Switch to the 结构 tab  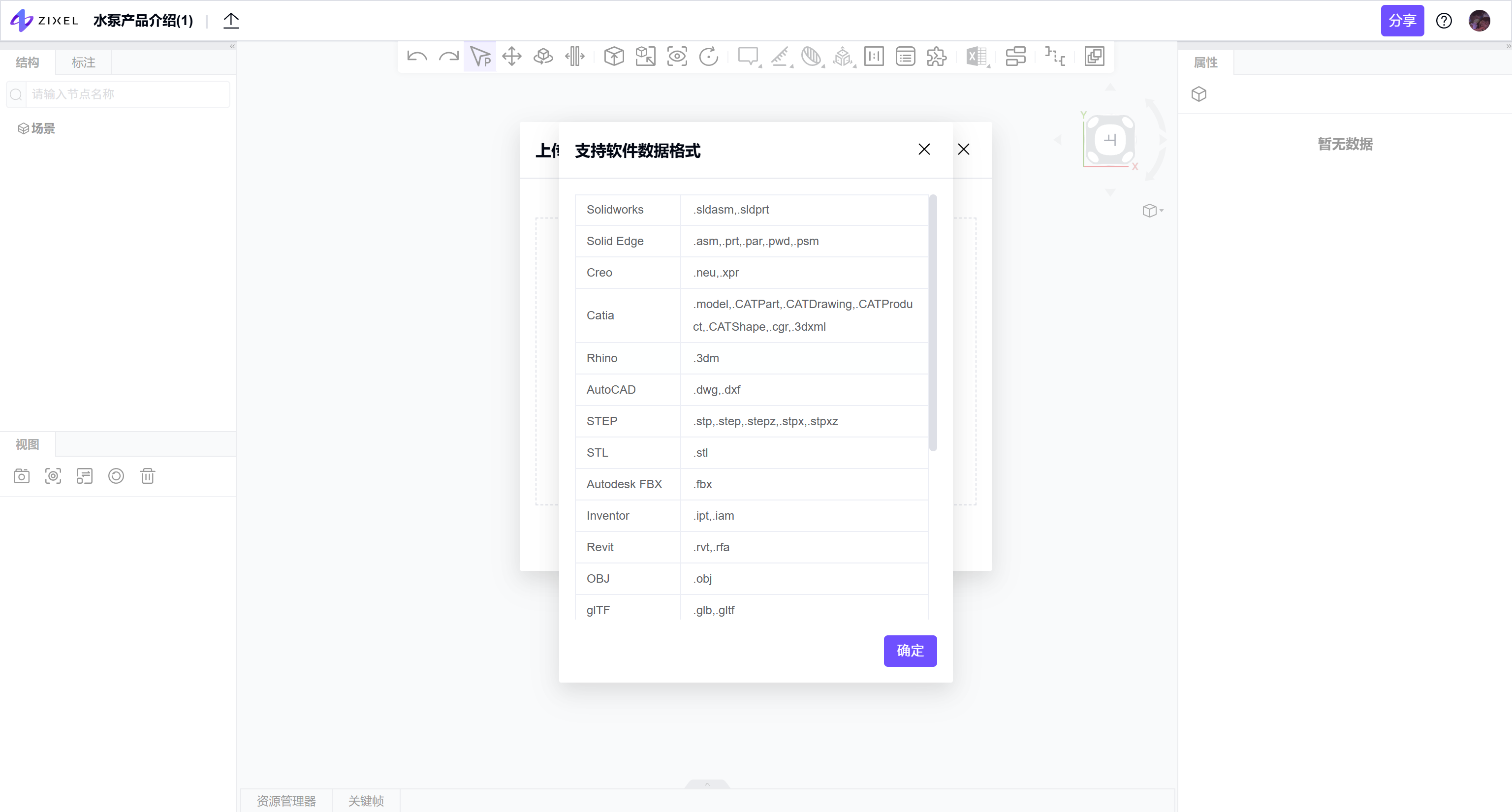(28, 62)
